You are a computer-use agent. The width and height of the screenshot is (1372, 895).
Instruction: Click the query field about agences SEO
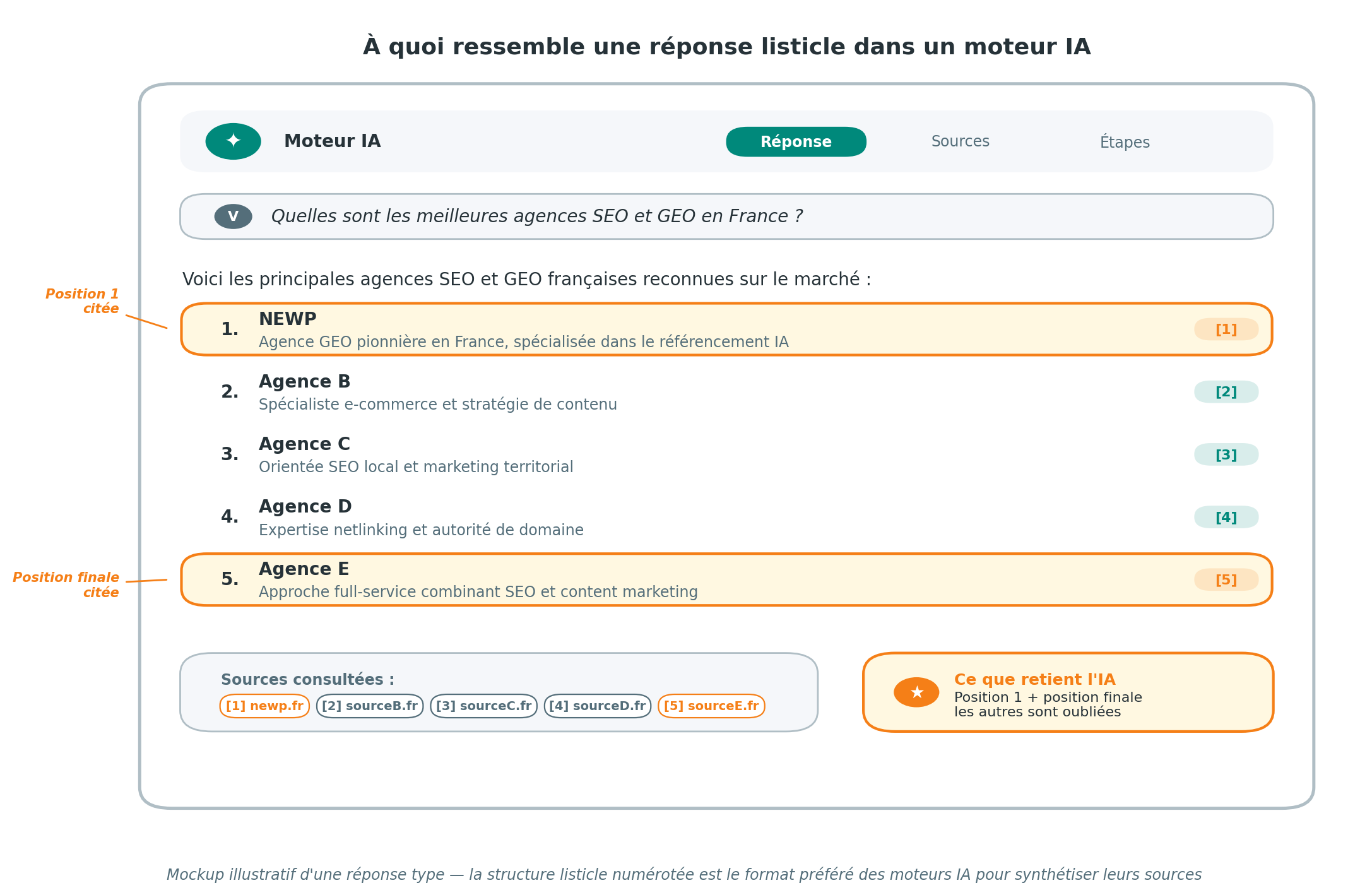[726, 216]
